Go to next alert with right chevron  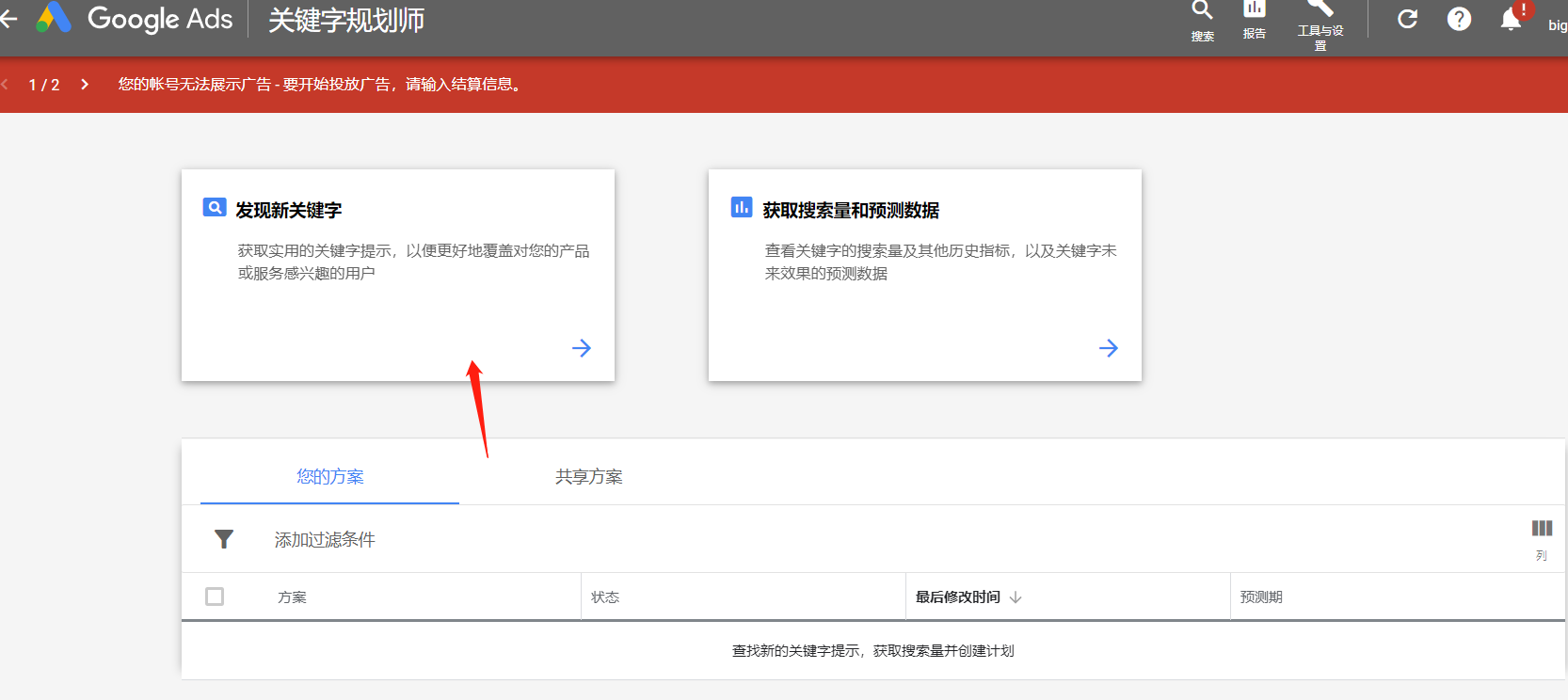(x=85, y=85)
